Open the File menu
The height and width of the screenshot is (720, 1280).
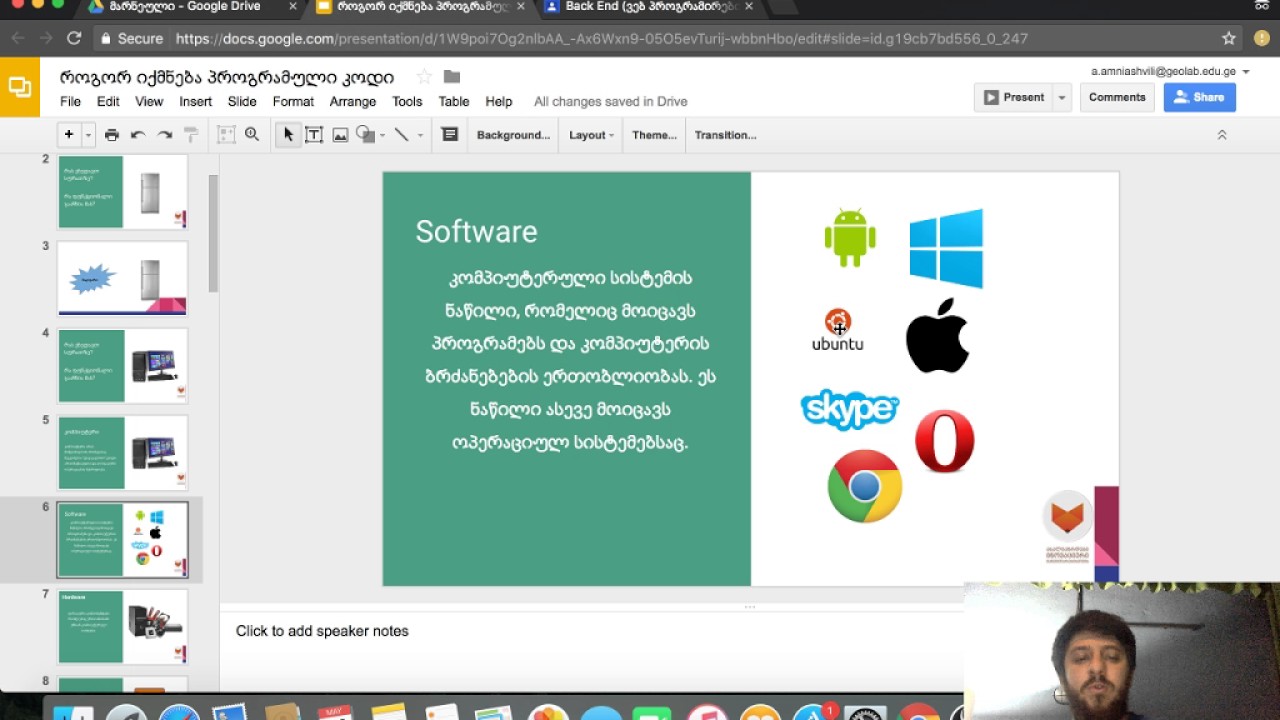coord(70,101)
